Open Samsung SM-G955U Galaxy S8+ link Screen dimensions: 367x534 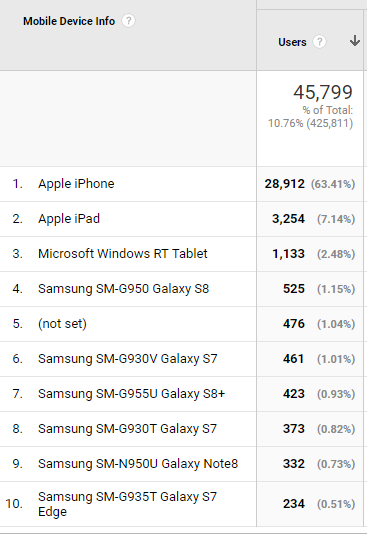click(x=131, y=394)
